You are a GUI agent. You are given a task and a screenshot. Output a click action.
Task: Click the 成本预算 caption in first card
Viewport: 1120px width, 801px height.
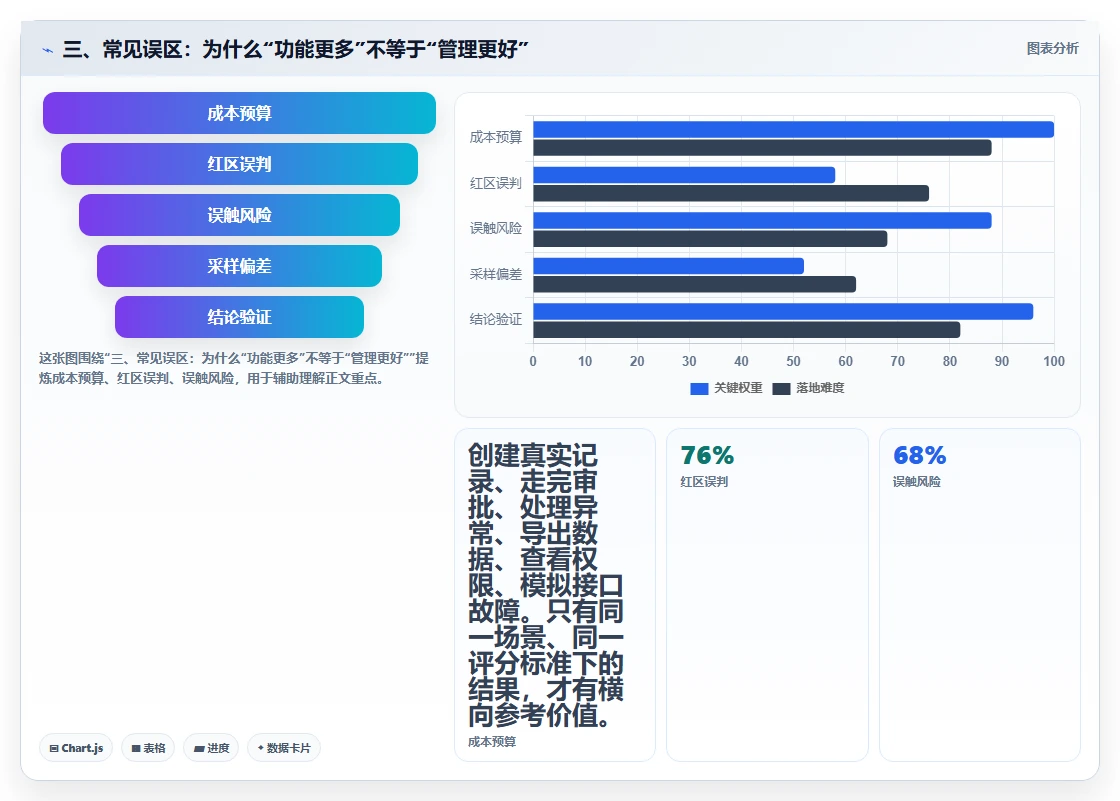(492, 742)
